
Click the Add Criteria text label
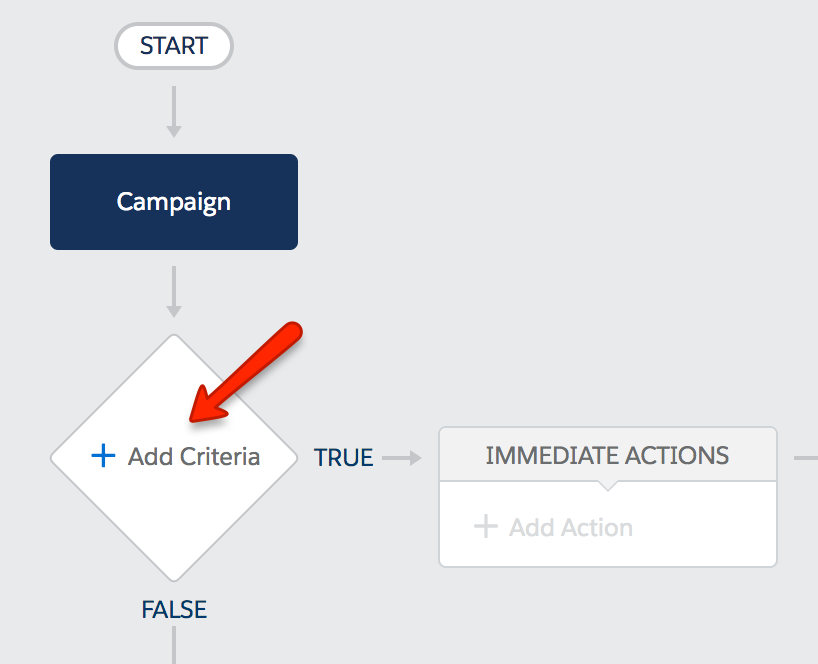[x=194, y=456]
